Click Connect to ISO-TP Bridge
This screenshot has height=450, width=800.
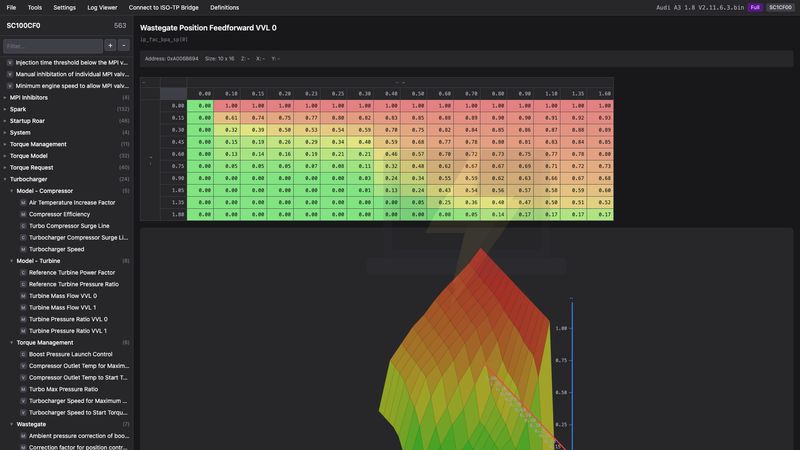163,7
